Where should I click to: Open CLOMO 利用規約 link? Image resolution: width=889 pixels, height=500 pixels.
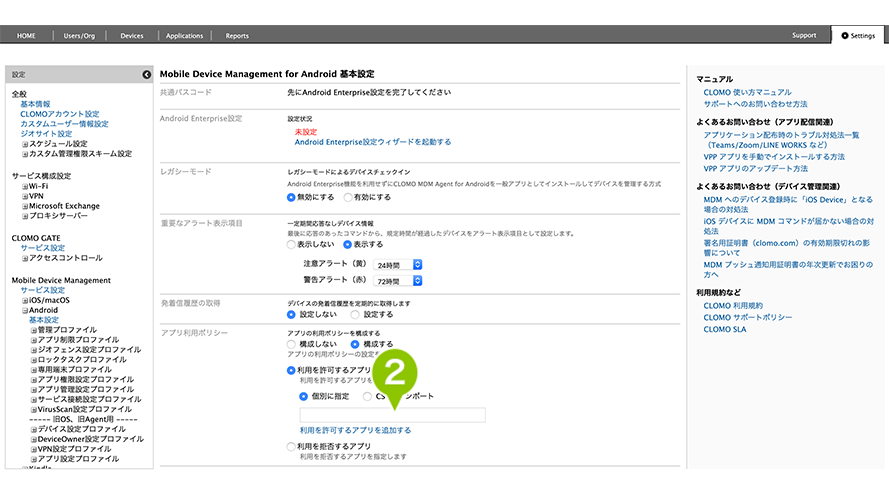pyautogui.click(x=733, y=306)
